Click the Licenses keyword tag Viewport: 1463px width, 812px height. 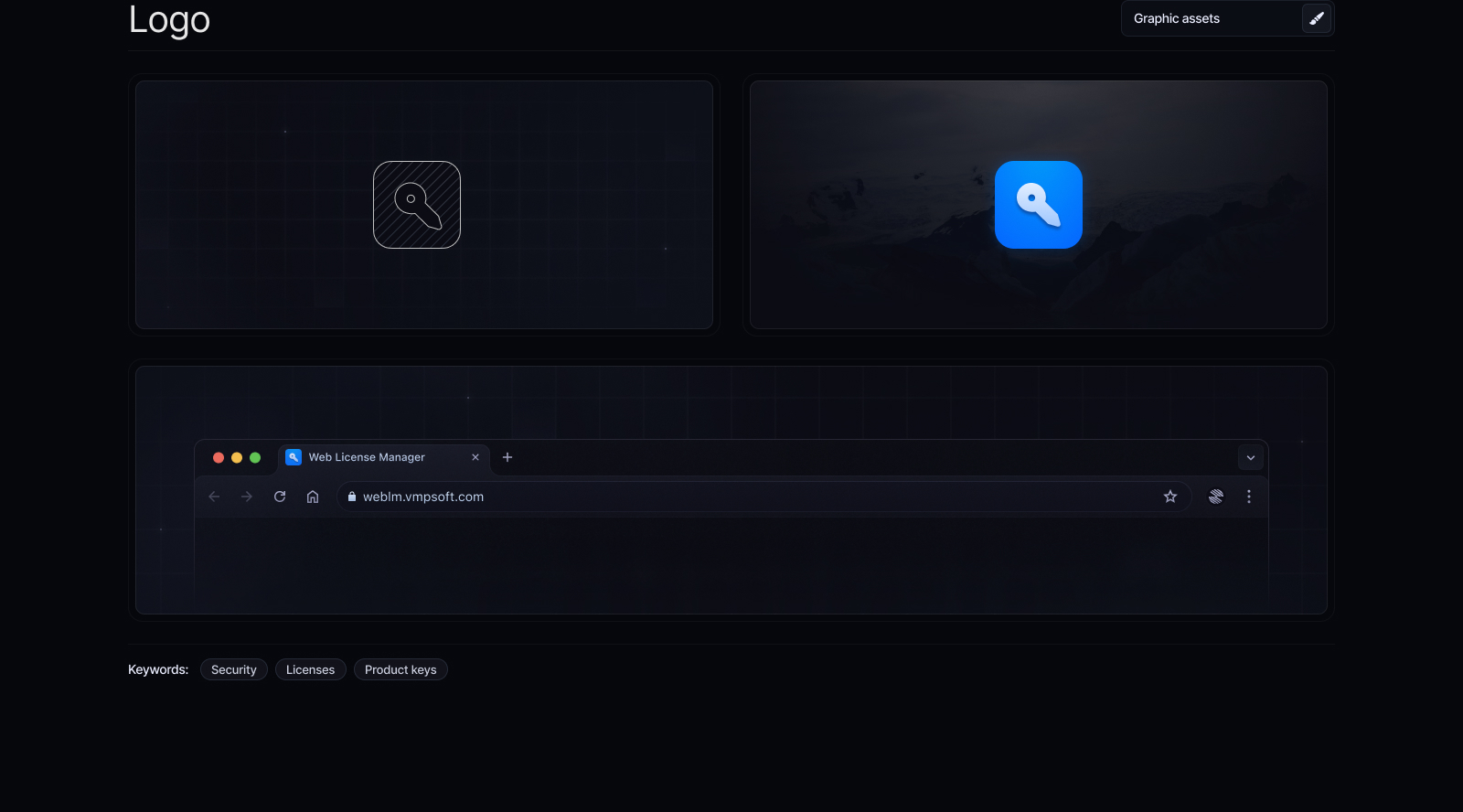[310, 669]
